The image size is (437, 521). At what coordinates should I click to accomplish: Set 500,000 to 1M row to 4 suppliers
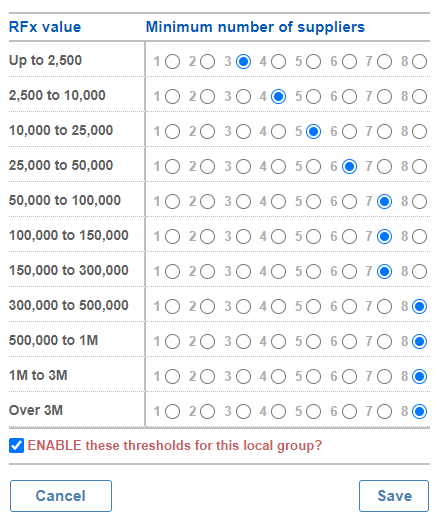pyautogui.click(x=278, y=342)
